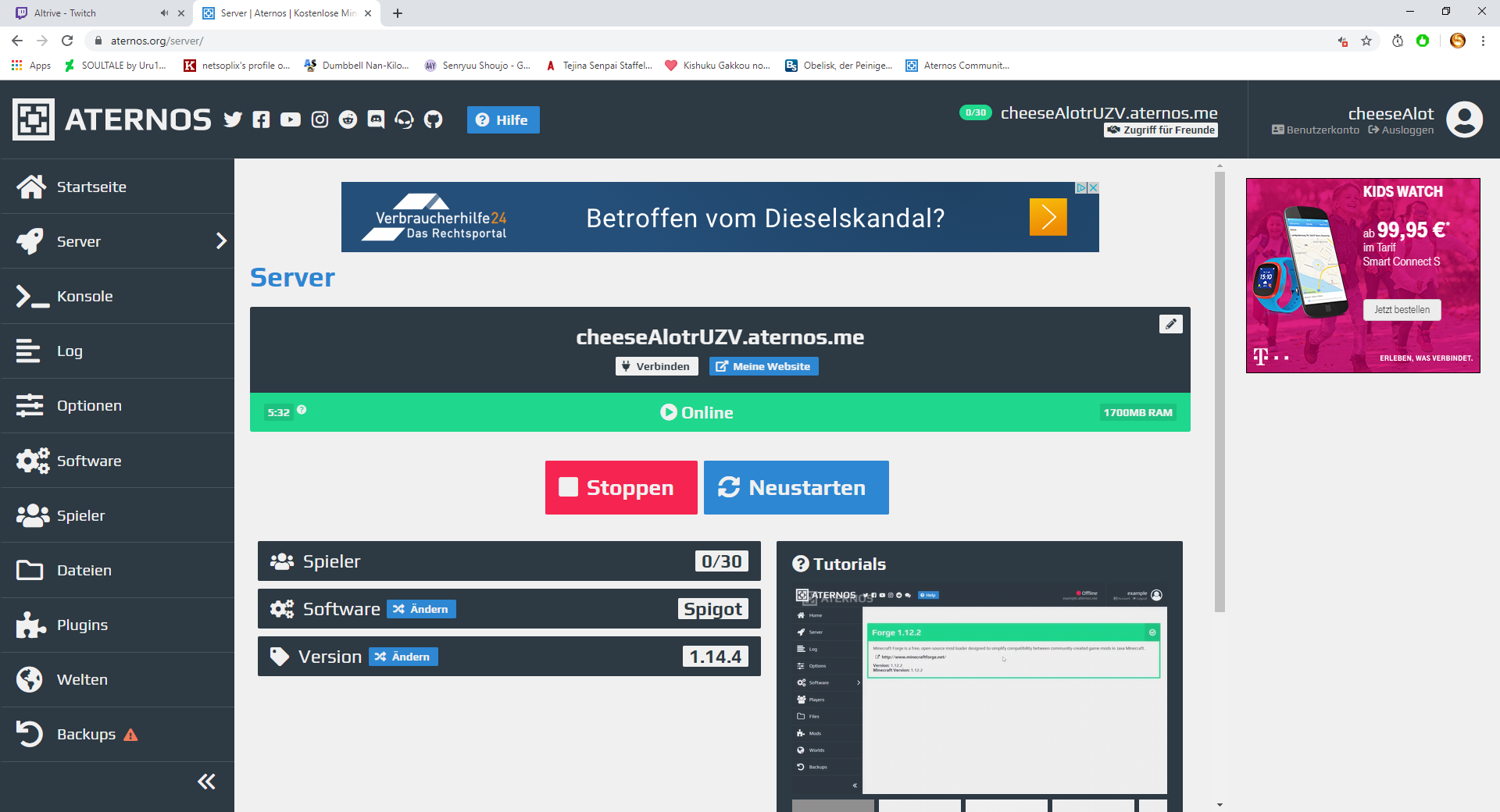Click the pencil edit icon on server card
Viewport: 1500px width, 812px height.
click(x=1170, y=324)
